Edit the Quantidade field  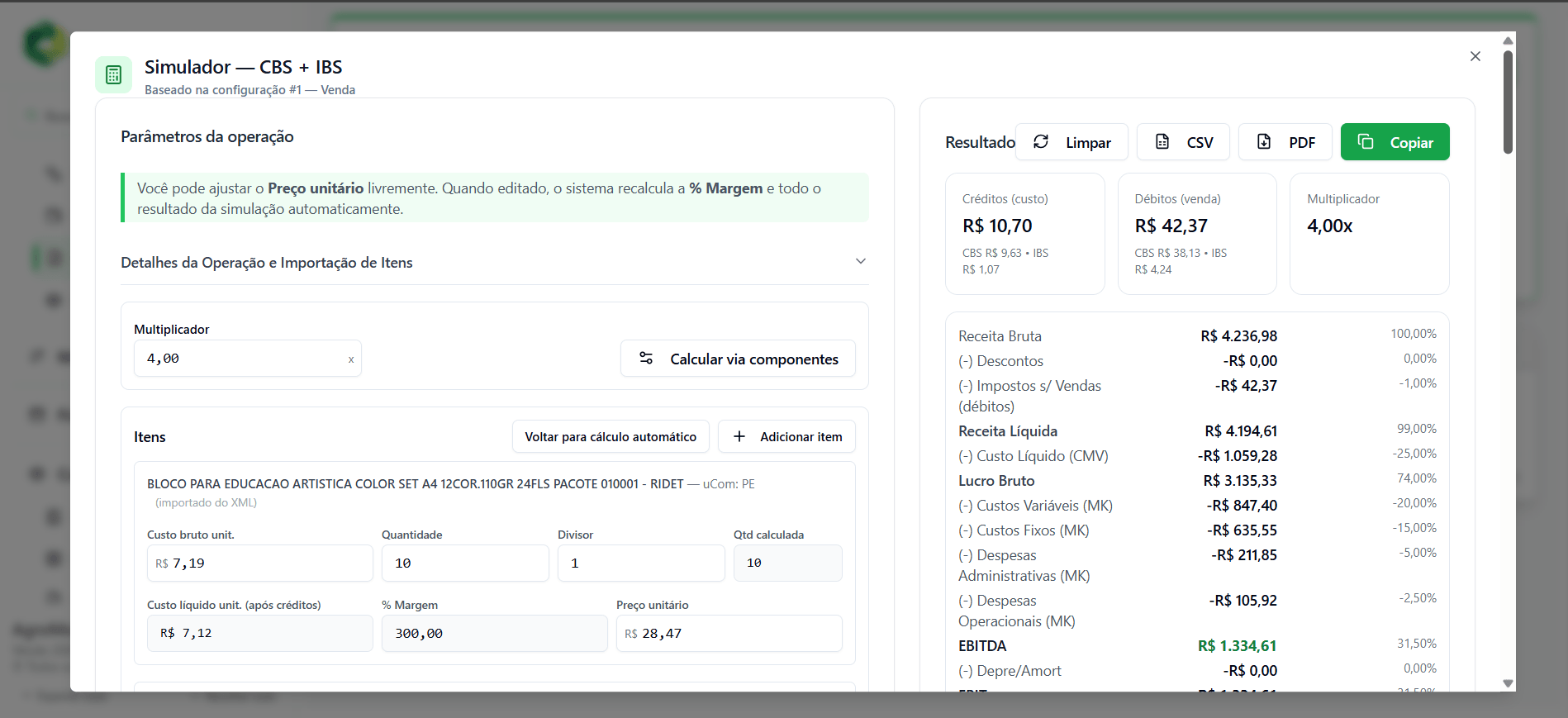point(465,563)
